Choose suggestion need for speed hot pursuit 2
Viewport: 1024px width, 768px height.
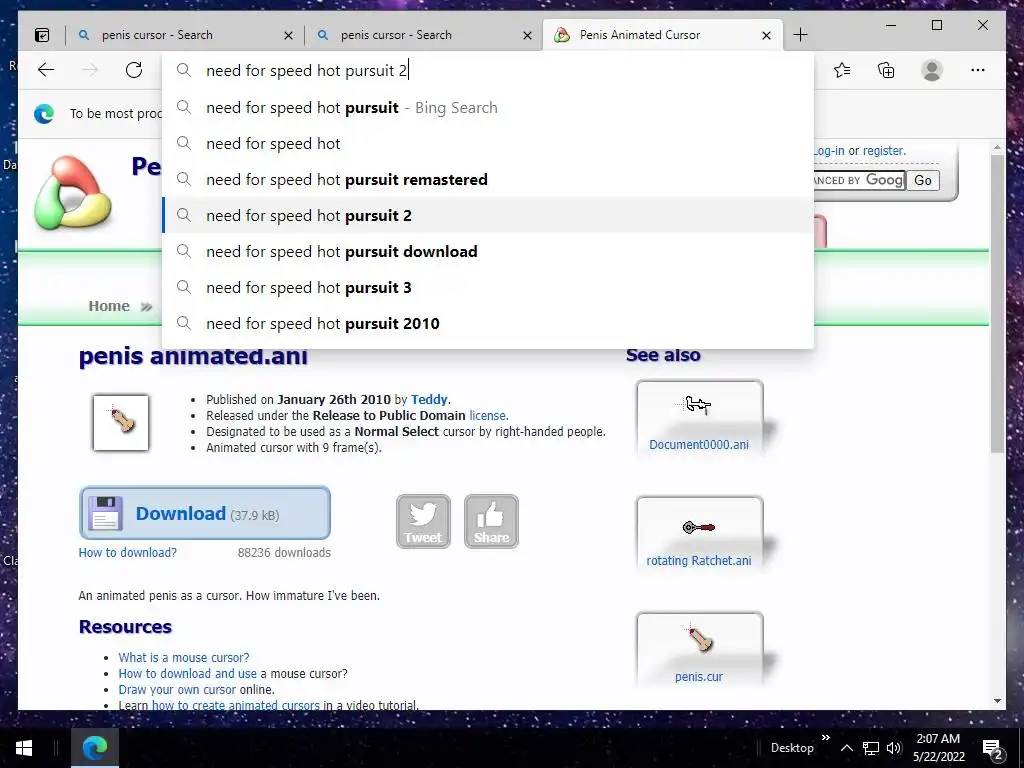pos(488,216)
